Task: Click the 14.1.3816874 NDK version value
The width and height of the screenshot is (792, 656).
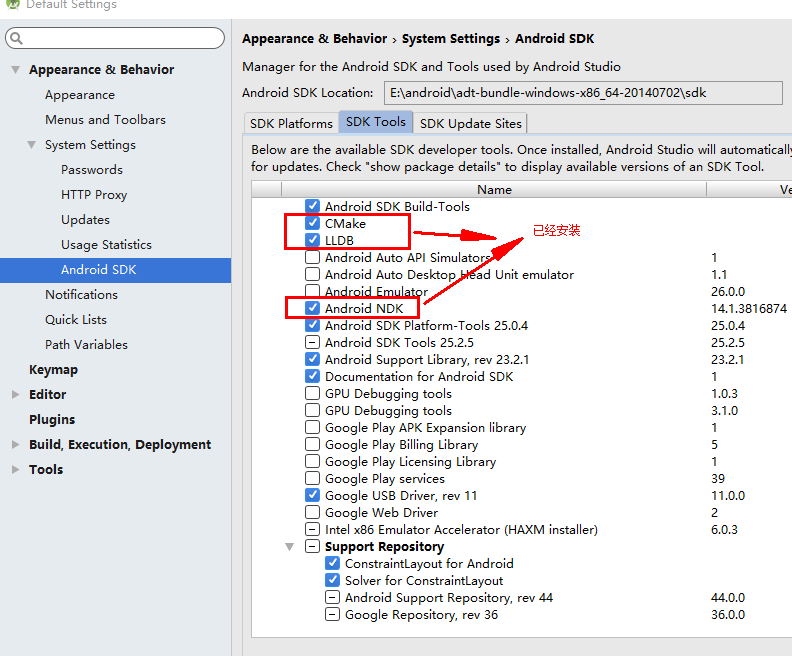Action: pyautogui.click(x=749, y=309)
